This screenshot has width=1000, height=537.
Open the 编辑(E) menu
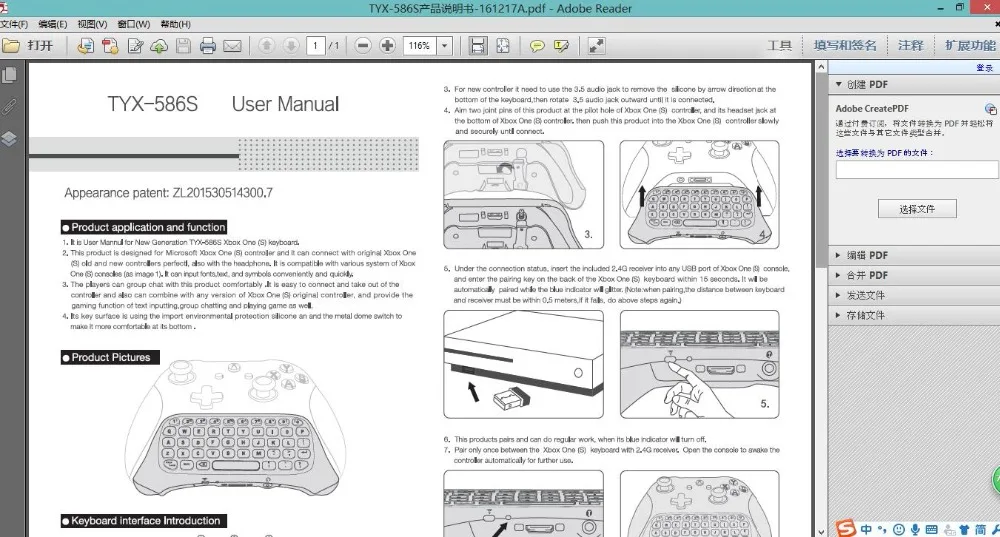coord(53,24)
